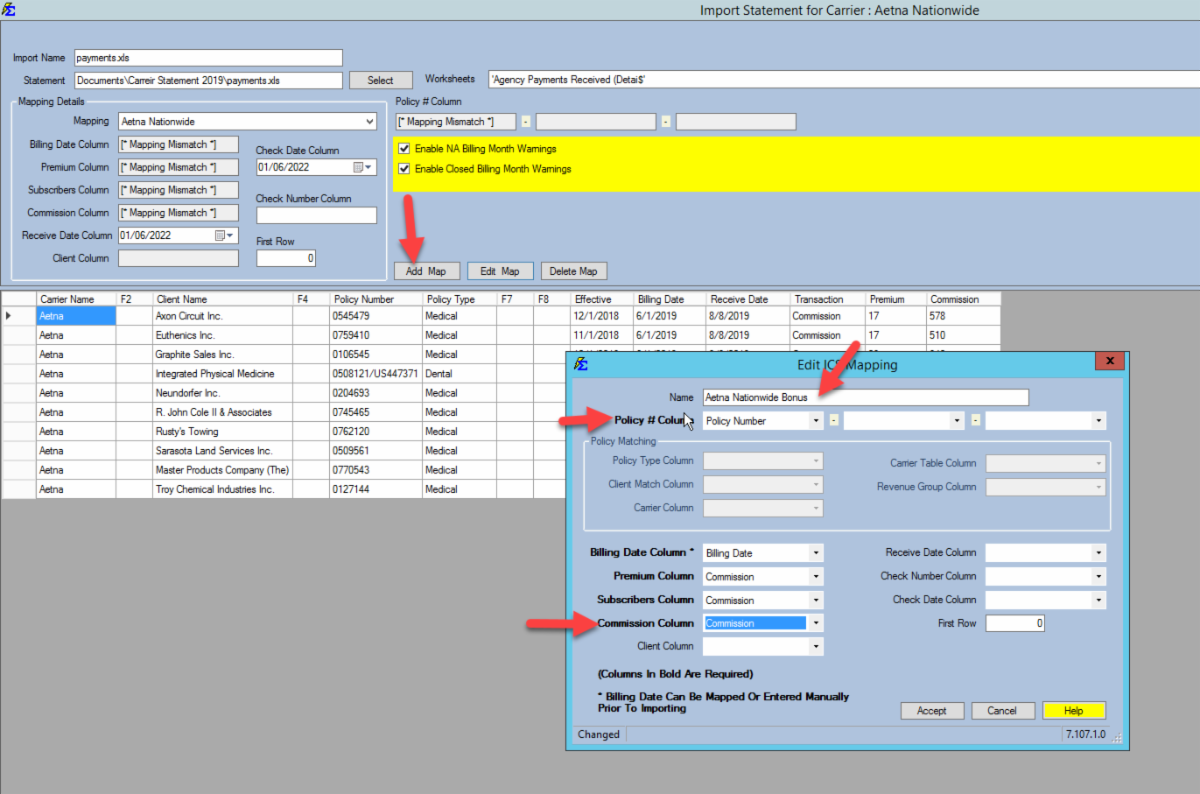Expand the Commission Column dropdown arrow
This screenshot has height=794, width=1200.
816,623
